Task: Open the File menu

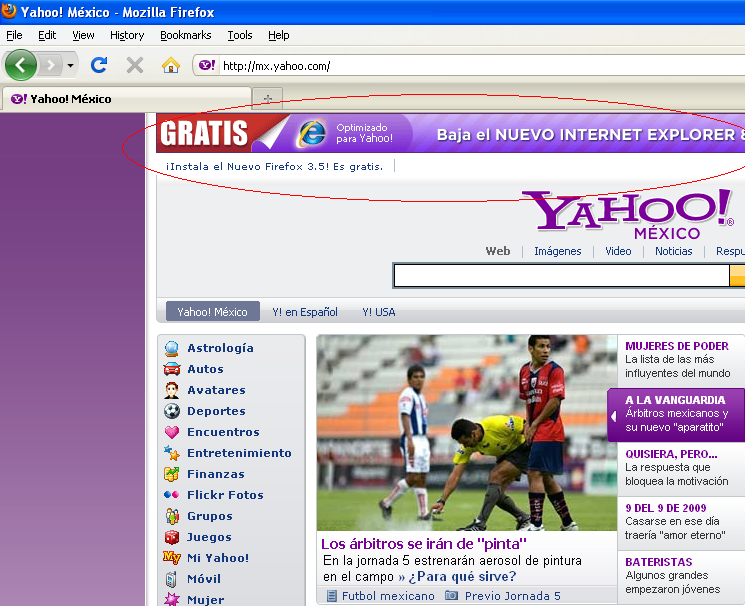Action: click(14, 35)
